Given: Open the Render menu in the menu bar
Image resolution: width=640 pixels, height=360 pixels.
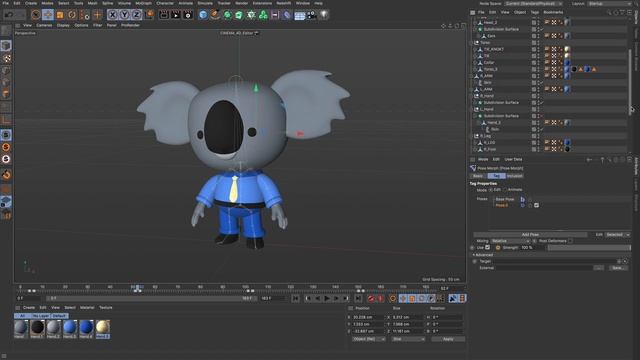Looking at the screenshot, I should tap(241, 3).
